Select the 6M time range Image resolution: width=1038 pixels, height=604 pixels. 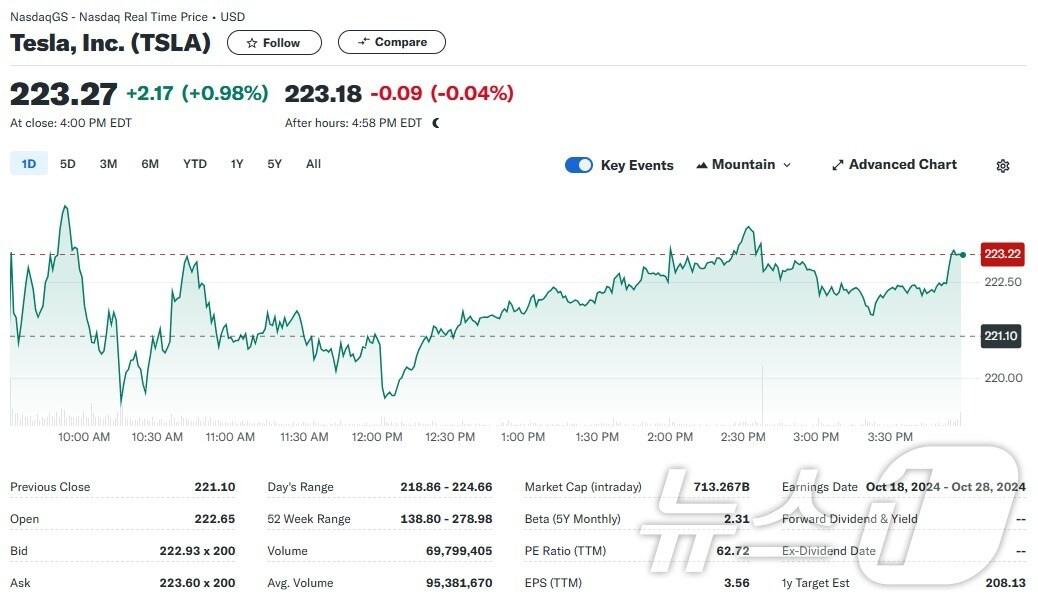[150, 164]
